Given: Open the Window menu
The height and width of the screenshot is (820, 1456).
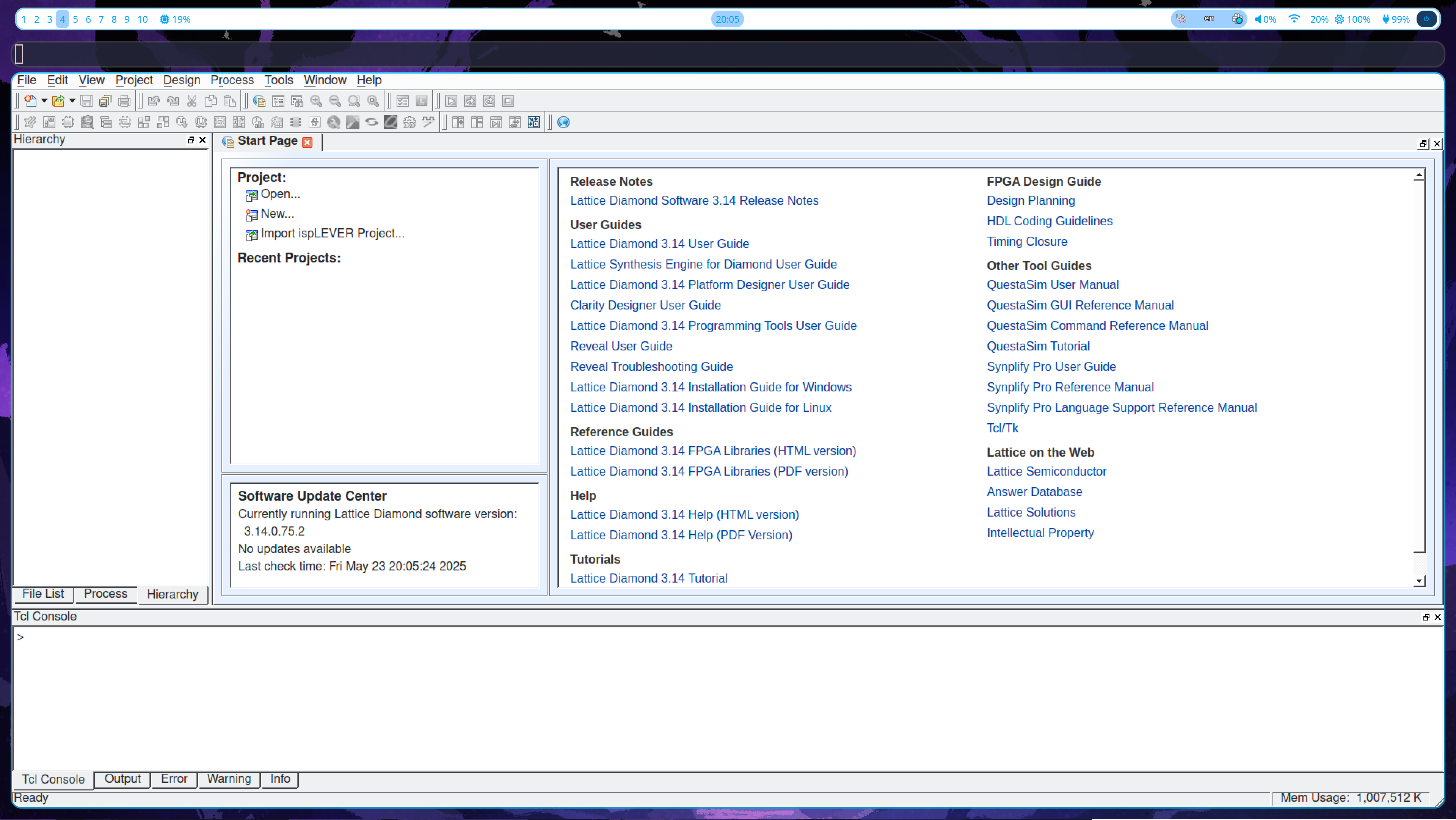Looking at the screenshot, I should (x=325, y=80).
